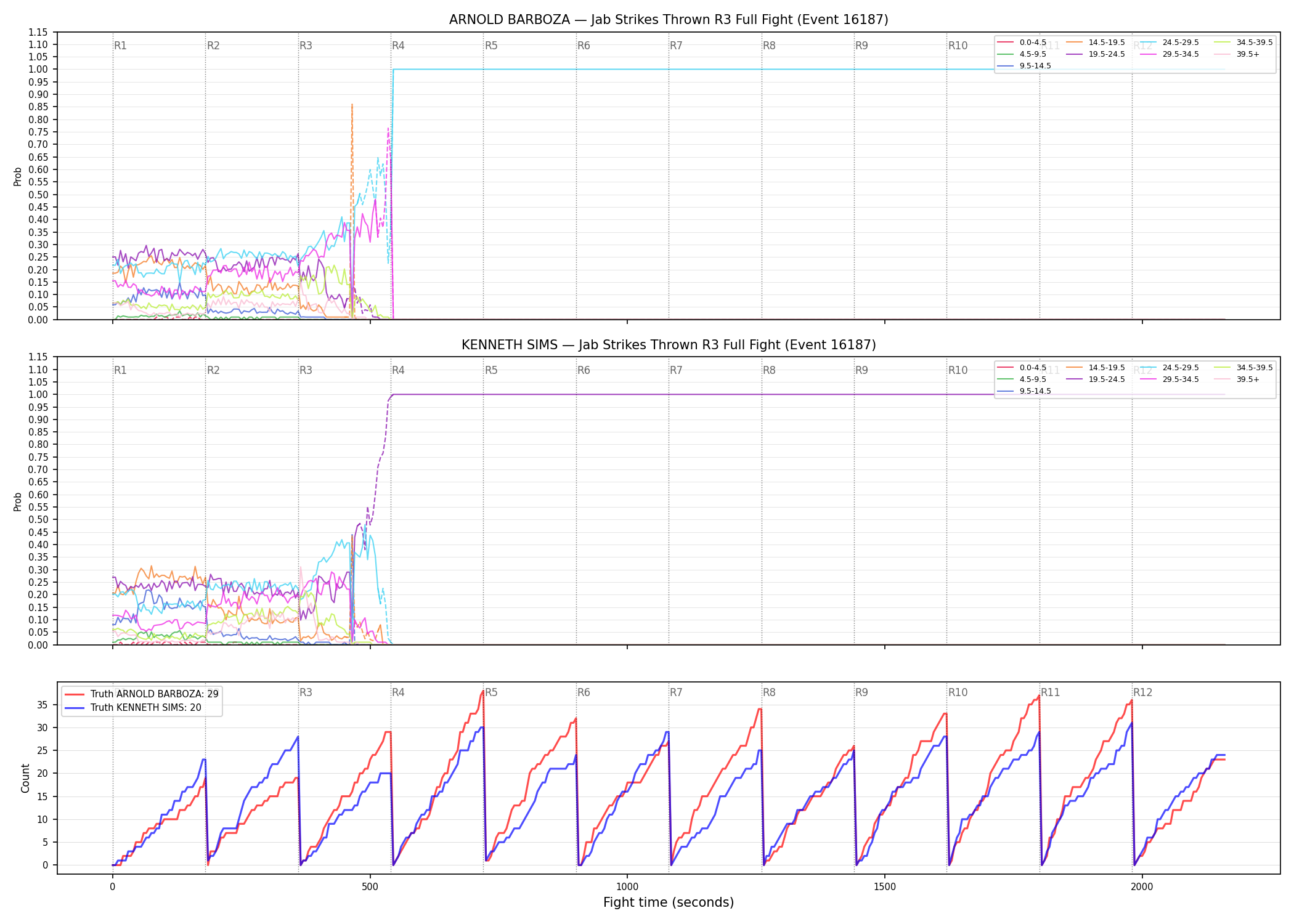Click the R1 round marker in Barboza chart

120,46
